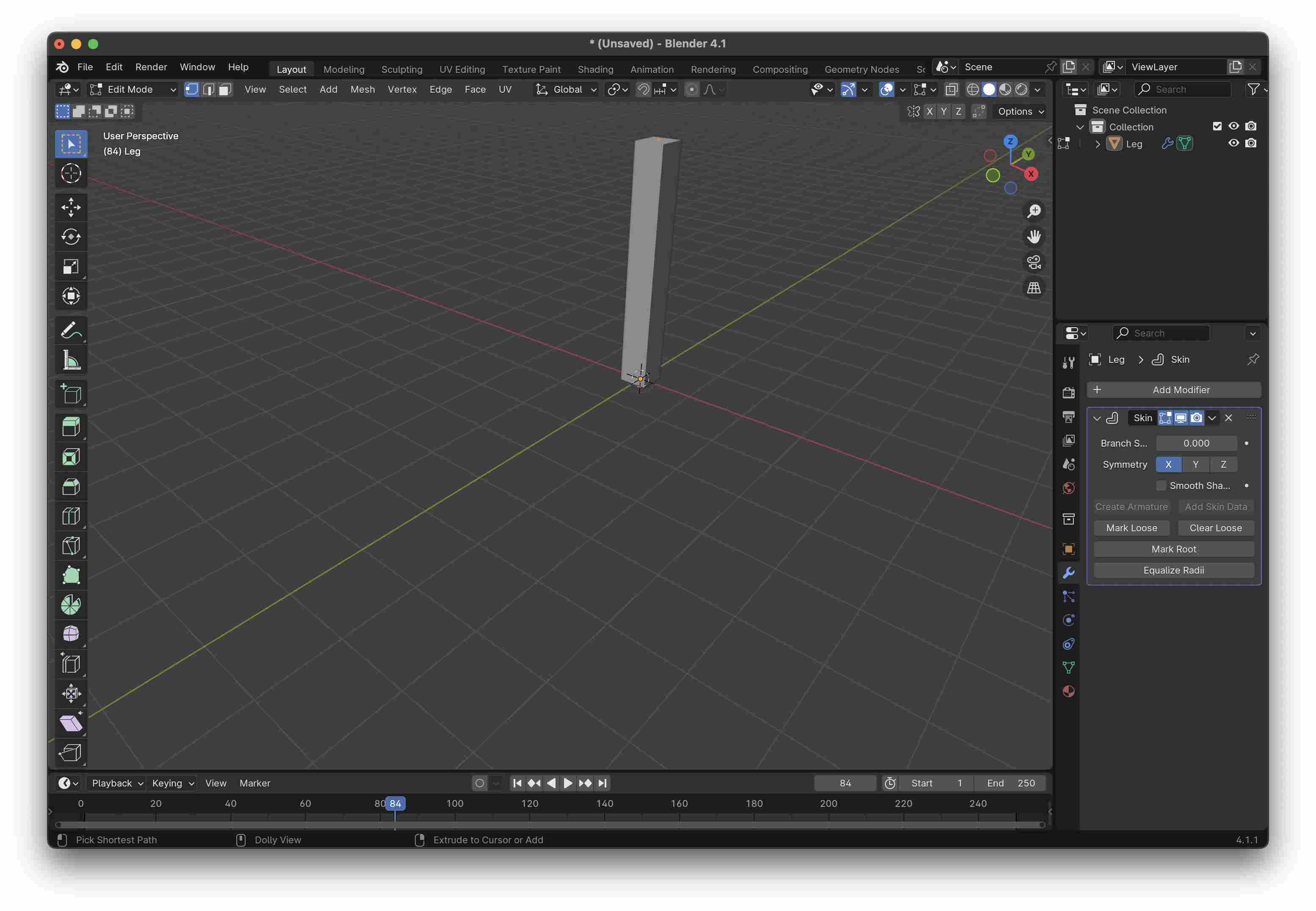Open the Edit Mode dropdown
Screen dimensions: 1316x911
[x=134, y=90]
